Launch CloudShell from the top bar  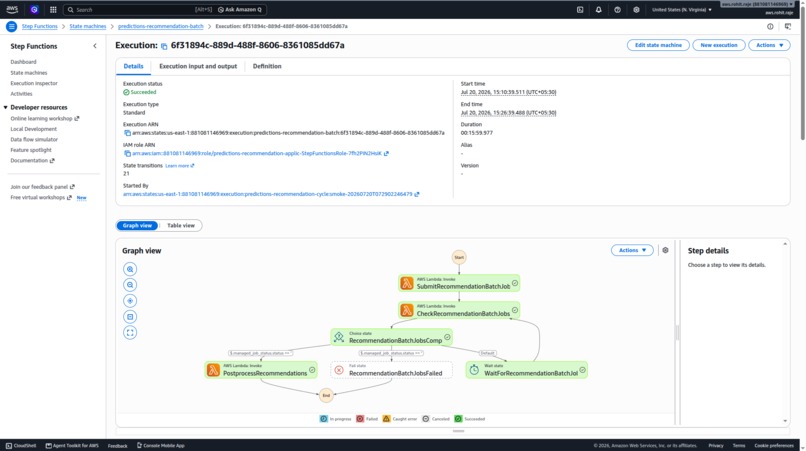(580, 9)
